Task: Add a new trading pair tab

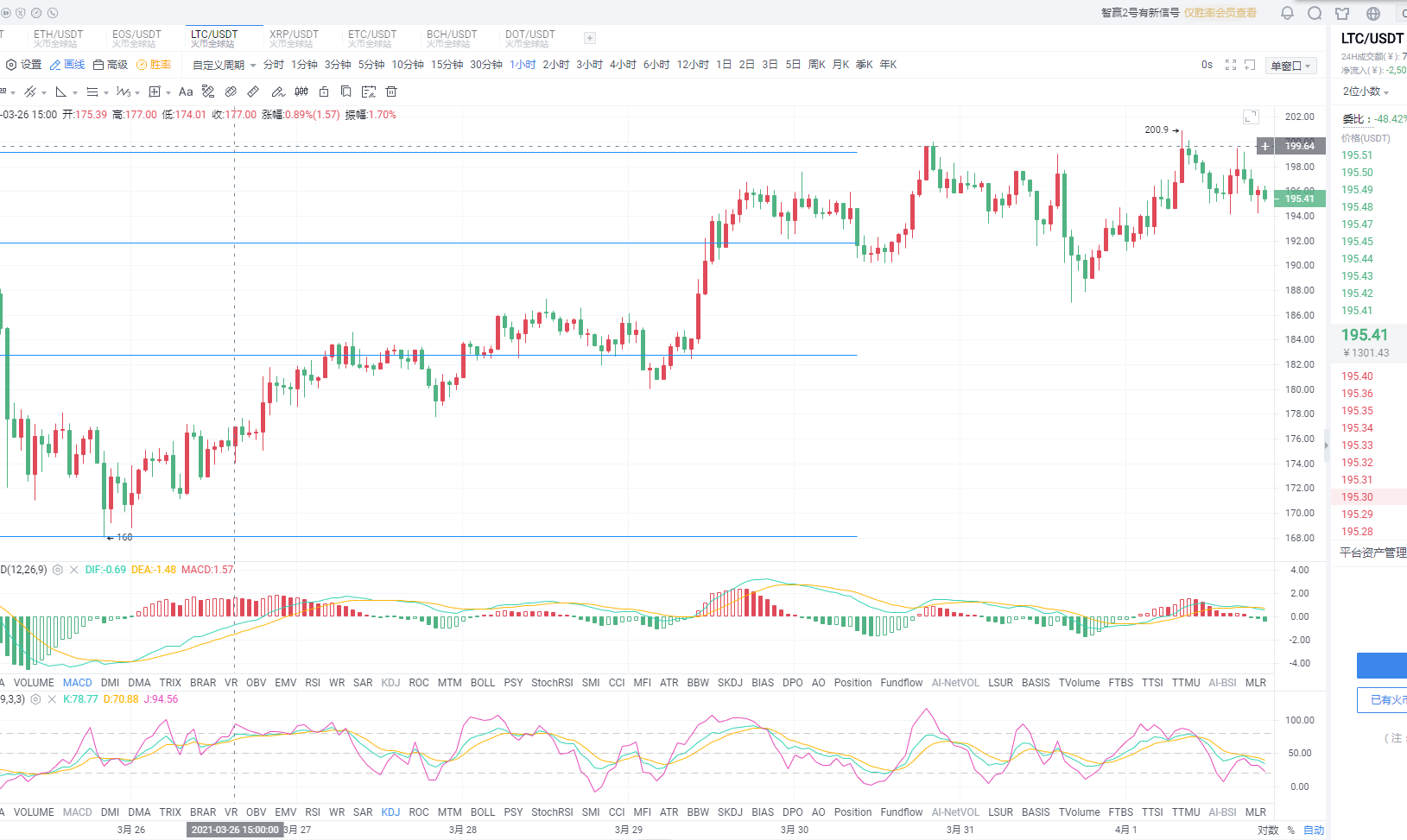Action: [590, 38]
